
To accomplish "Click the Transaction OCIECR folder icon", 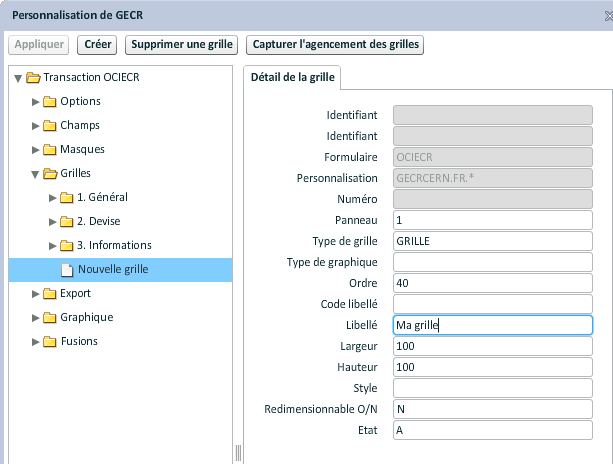I will point(33,77).
